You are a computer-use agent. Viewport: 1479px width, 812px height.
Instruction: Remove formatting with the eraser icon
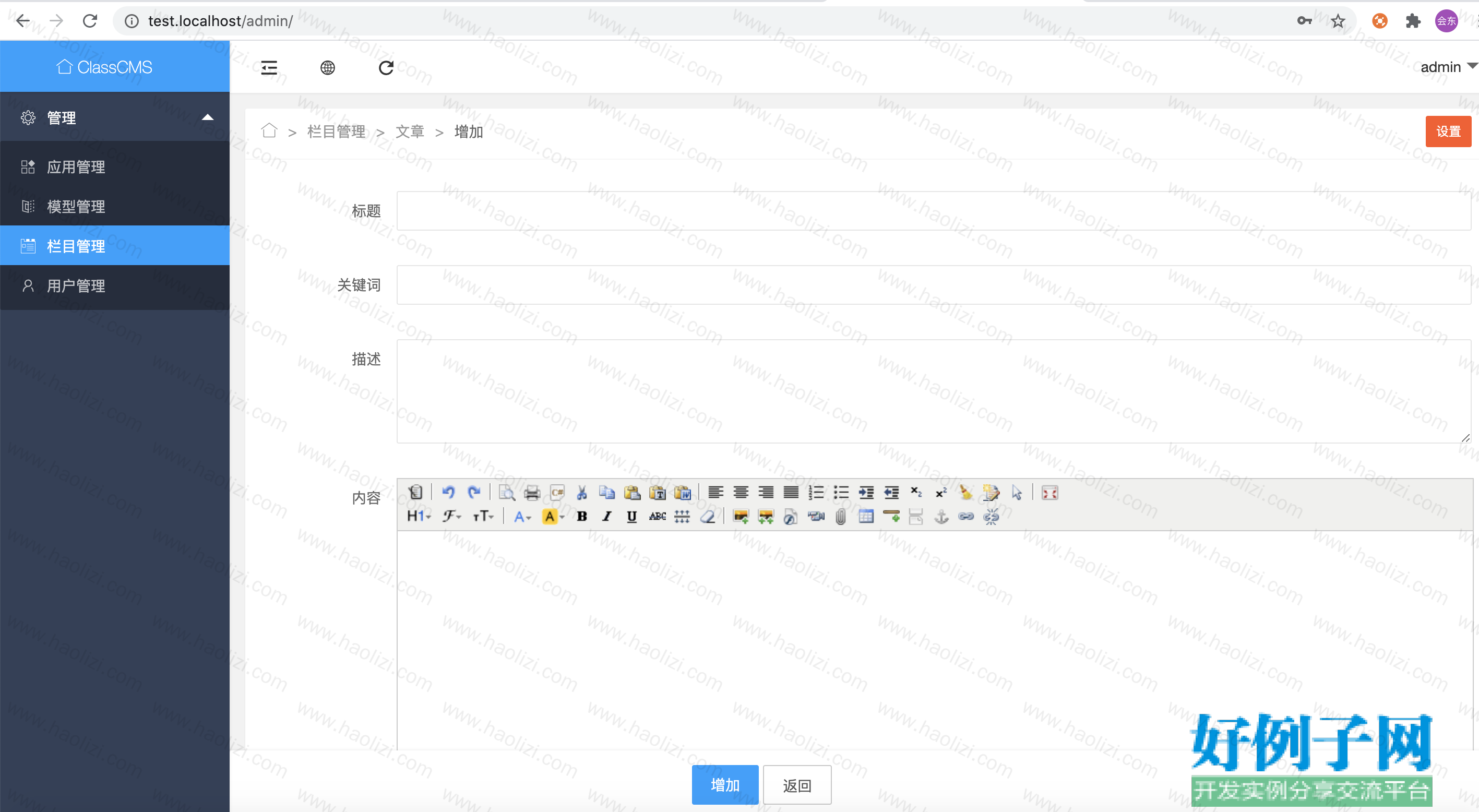[707, 516]
